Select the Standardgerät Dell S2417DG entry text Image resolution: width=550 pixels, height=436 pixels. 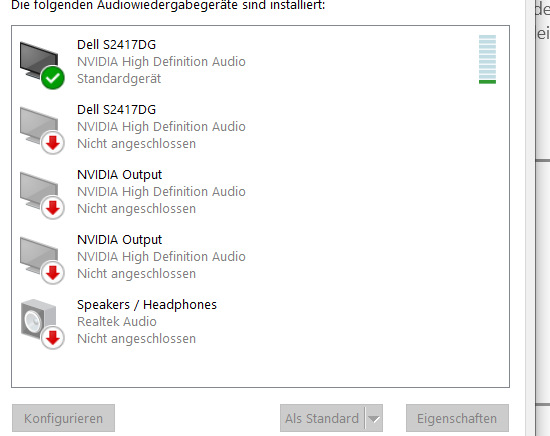point(260,61)
